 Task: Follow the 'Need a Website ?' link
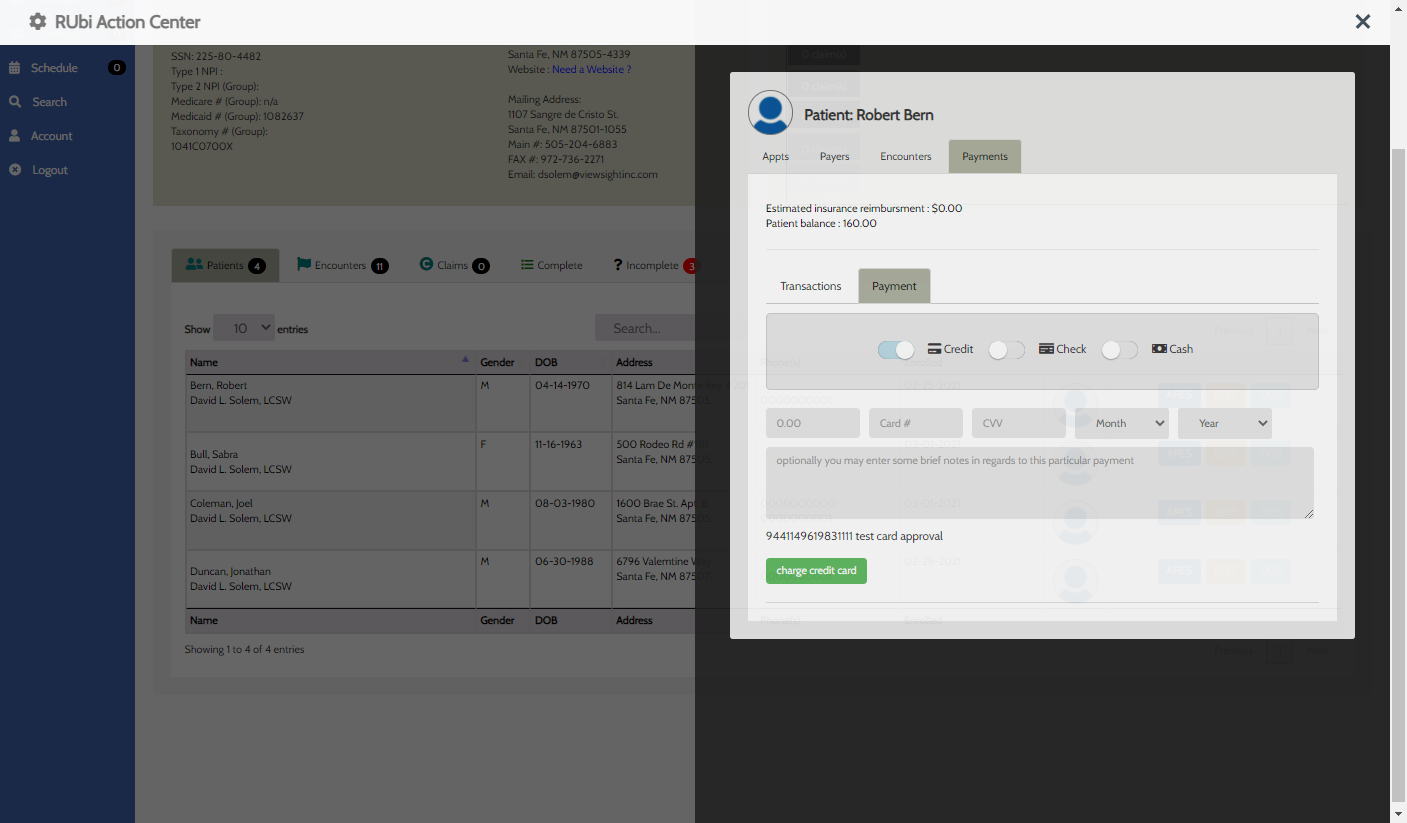591,70
